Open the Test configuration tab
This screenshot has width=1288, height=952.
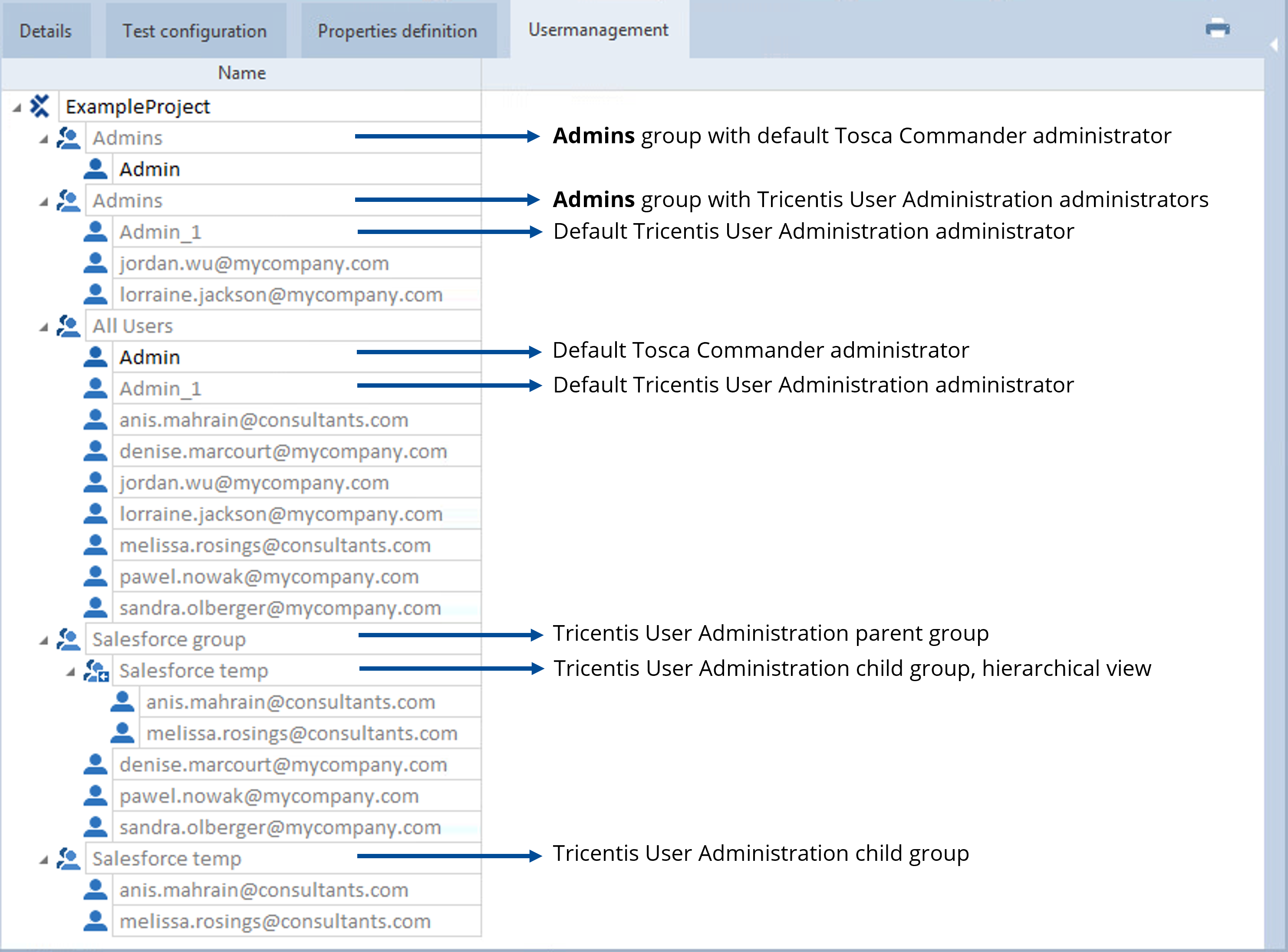point(195,31)
